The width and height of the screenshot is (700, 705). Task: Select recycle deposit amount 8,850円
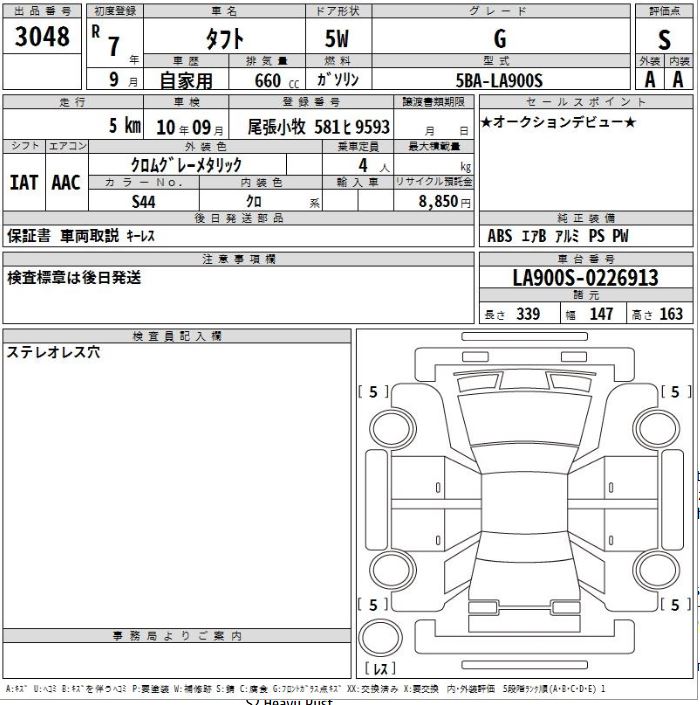(444, 201)
